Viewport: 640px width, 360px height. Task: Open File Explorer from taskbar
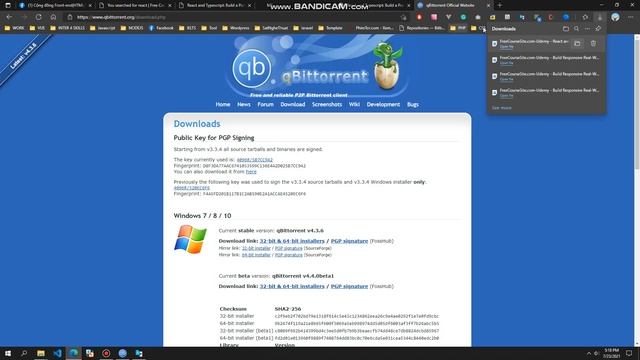click(41, 353)
